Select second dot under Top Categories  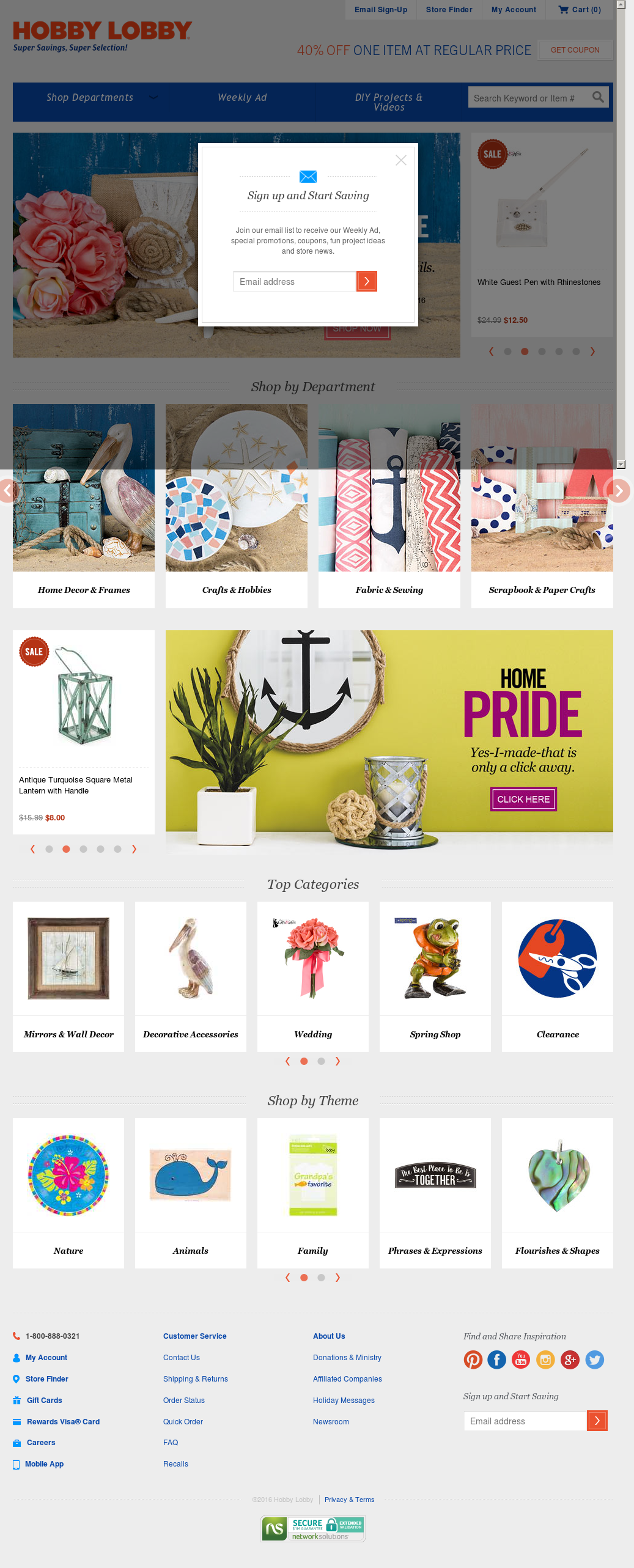pyautogui.click(x=321, y=1061)
